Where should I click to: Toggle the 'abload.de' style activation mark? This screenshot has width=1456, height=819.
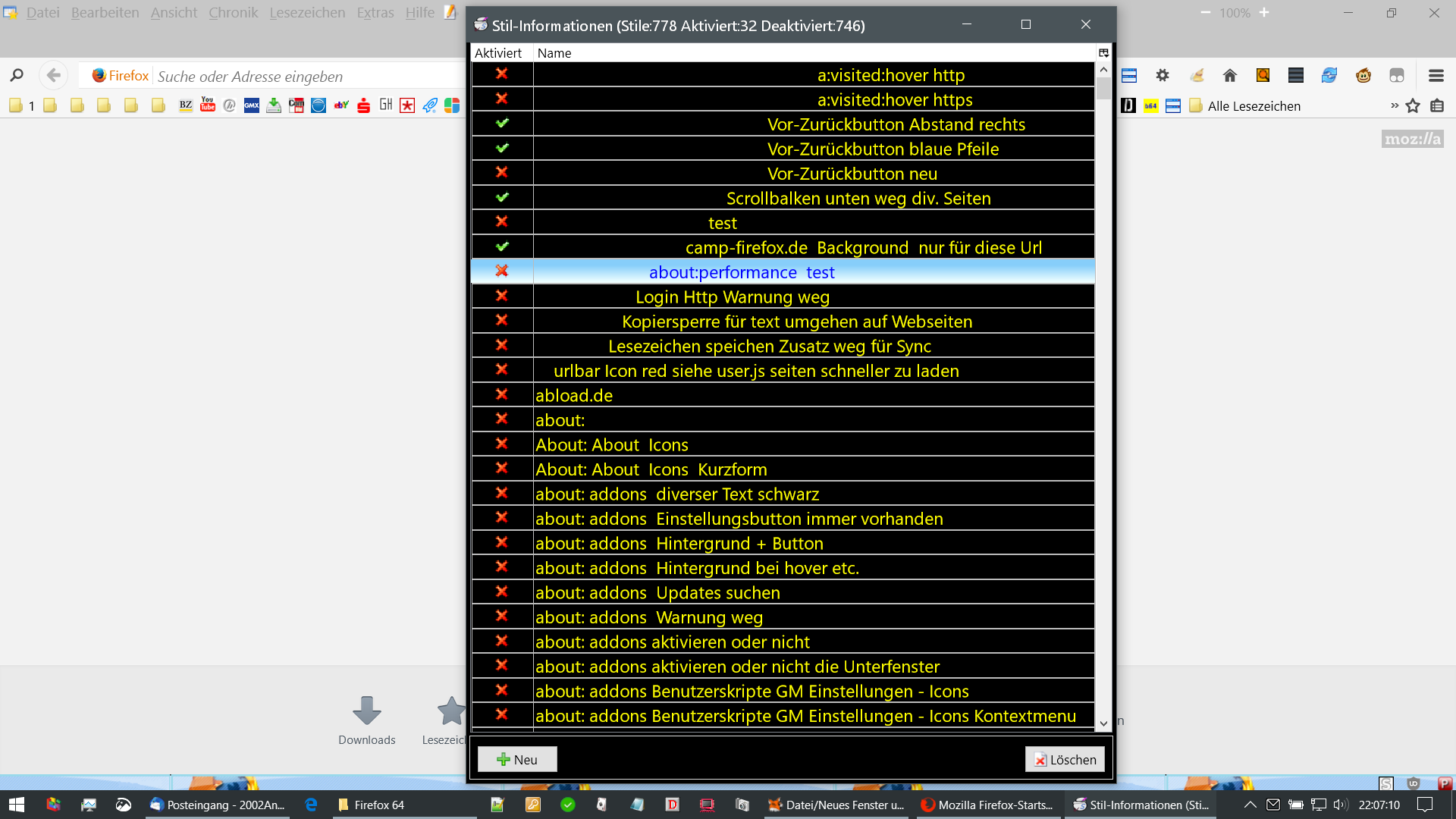click(x=502, y=394)
